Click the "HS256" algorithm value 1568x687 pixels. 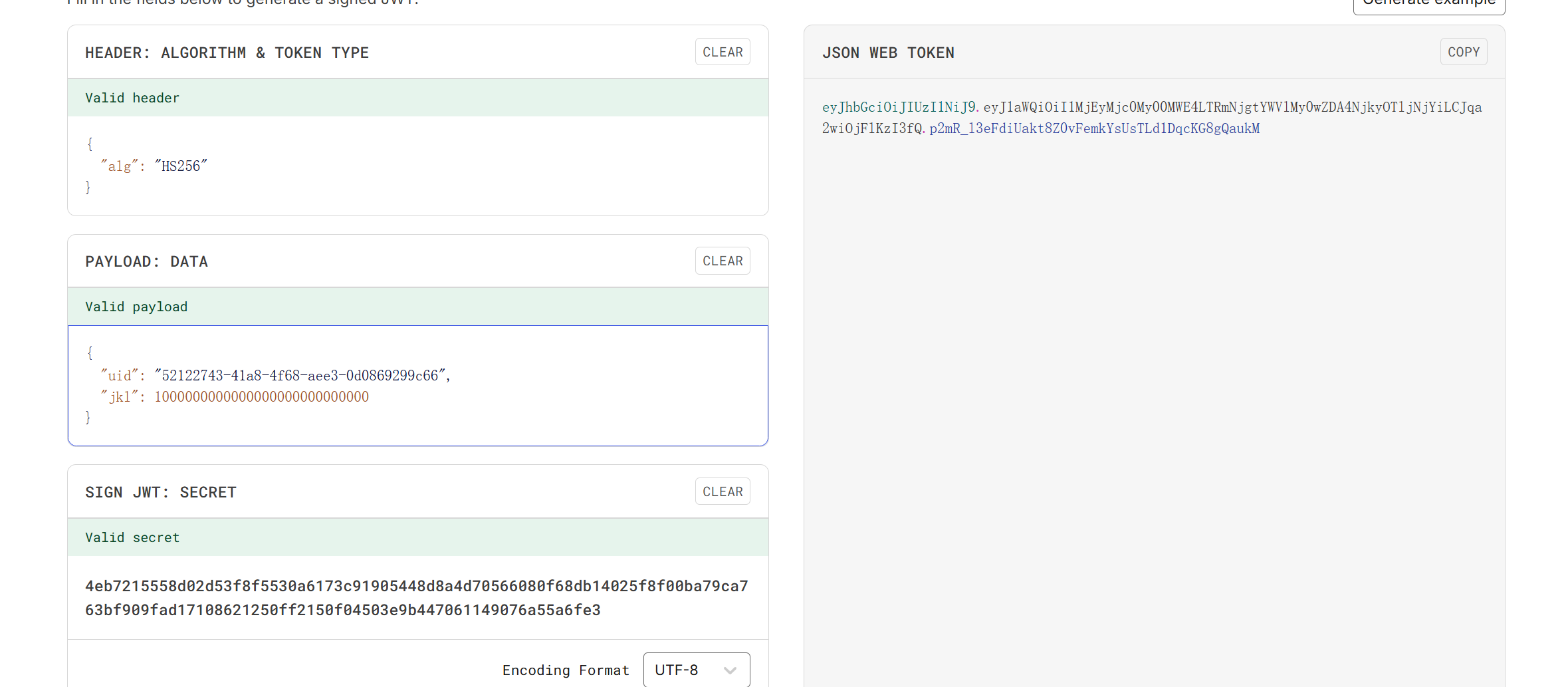click(181, 166)
